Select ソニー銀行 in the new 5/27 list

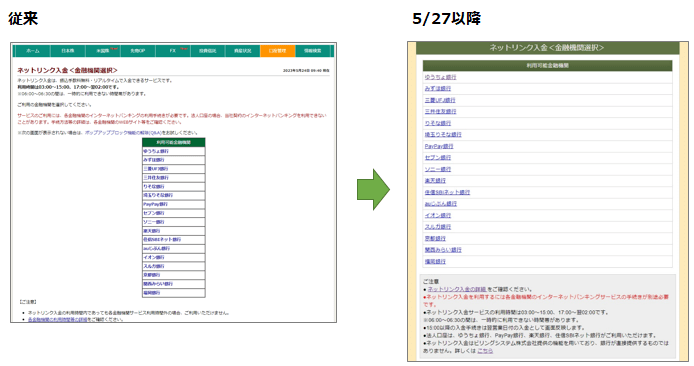pyautogui.click(x=438, y=170)
